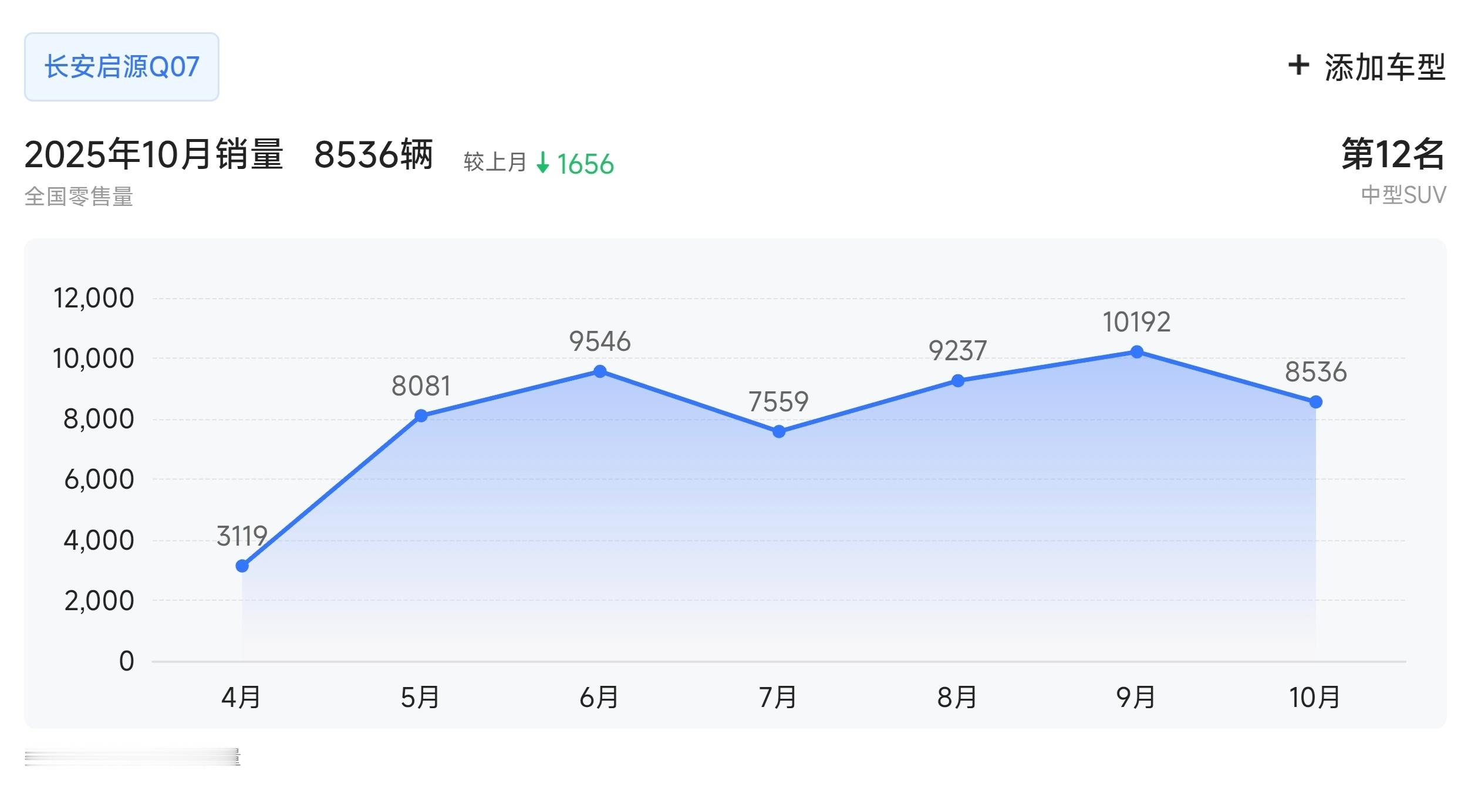This screenshot has height=812, width=1471.
Task: Click the September peak point 10192
Action: 1136,352
